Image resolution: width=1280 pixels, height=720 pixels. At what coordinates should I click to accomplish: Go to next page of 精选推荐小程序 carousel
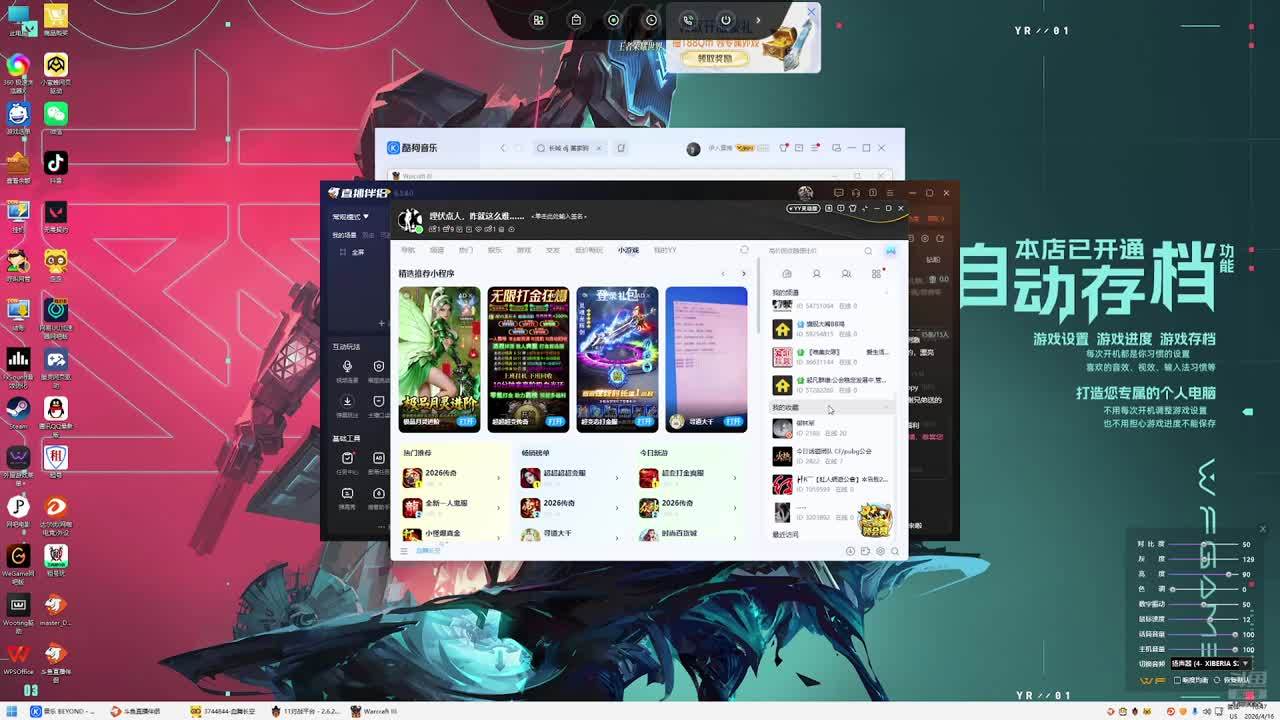click(743, 273)
